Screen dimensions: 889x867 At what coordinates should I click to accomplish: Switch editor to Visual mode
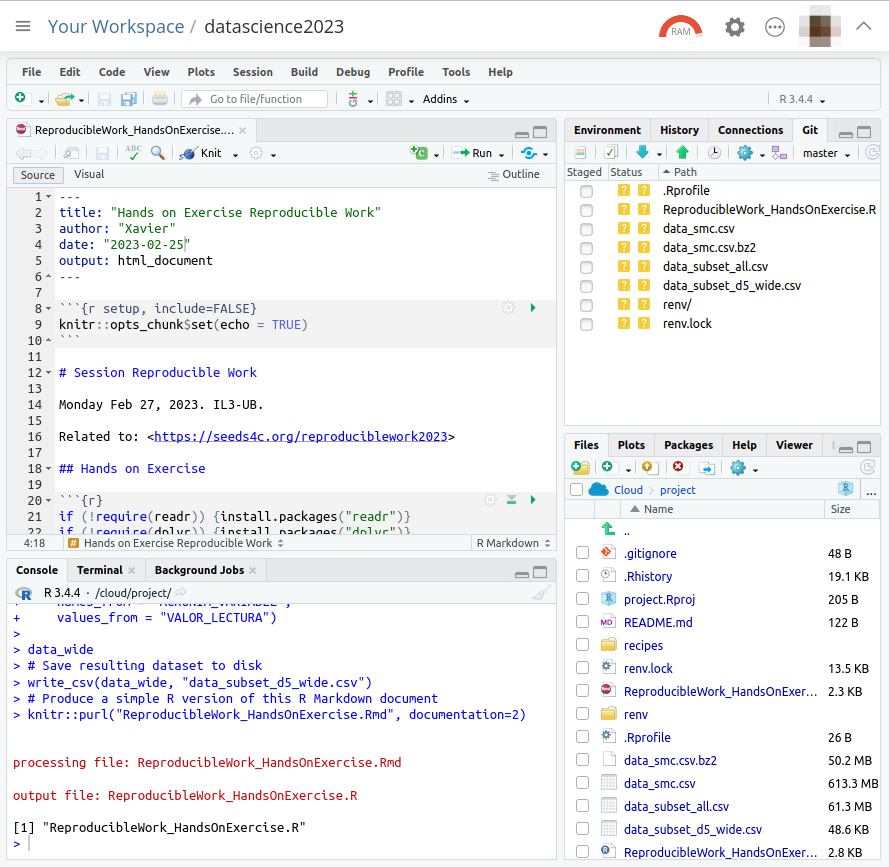89,174
